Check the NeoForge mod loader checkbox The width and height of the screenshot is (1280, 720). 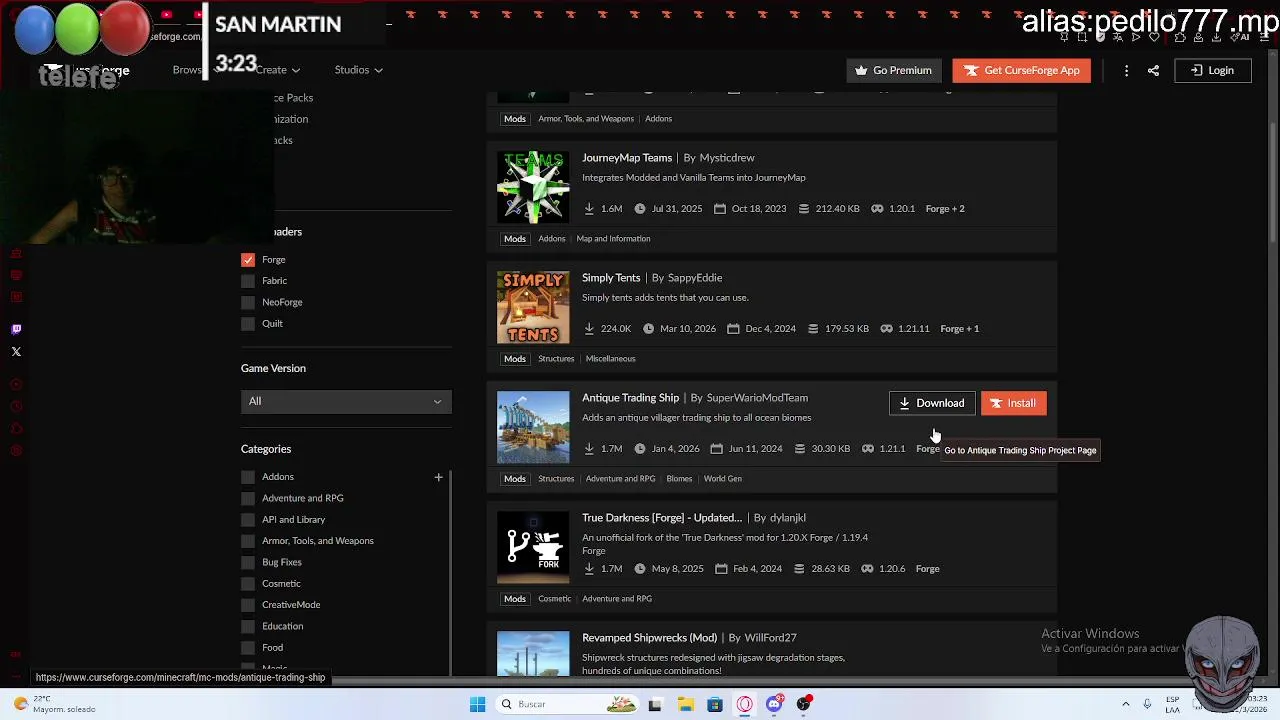pyautogui.click(x=248, y=302)
